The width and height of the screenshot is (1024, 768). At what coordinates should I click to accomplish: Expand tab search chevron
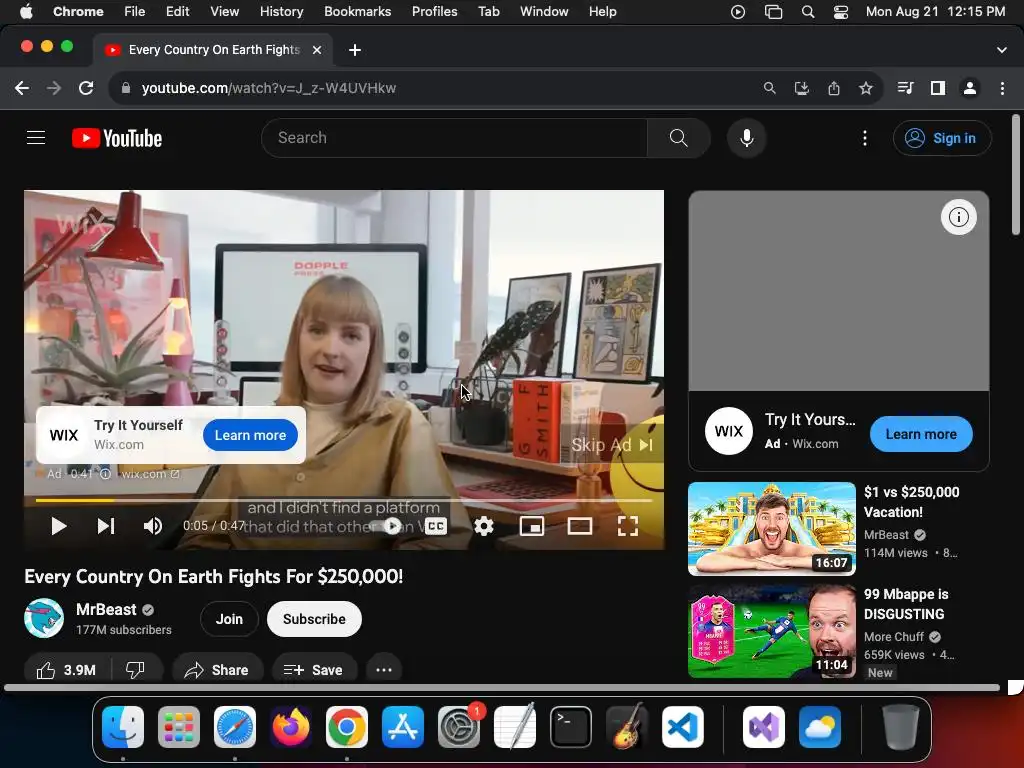[1001, 50]
